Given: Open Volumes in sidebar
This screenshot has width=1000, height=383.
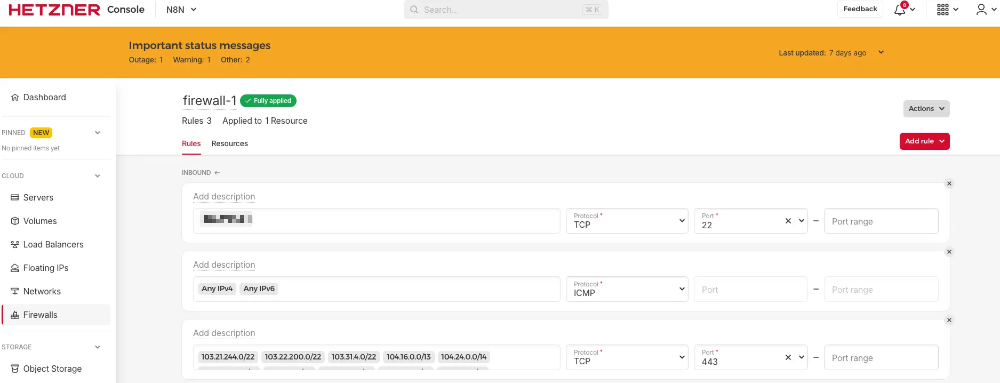Looking at the screenshot, I should [40, 221].
